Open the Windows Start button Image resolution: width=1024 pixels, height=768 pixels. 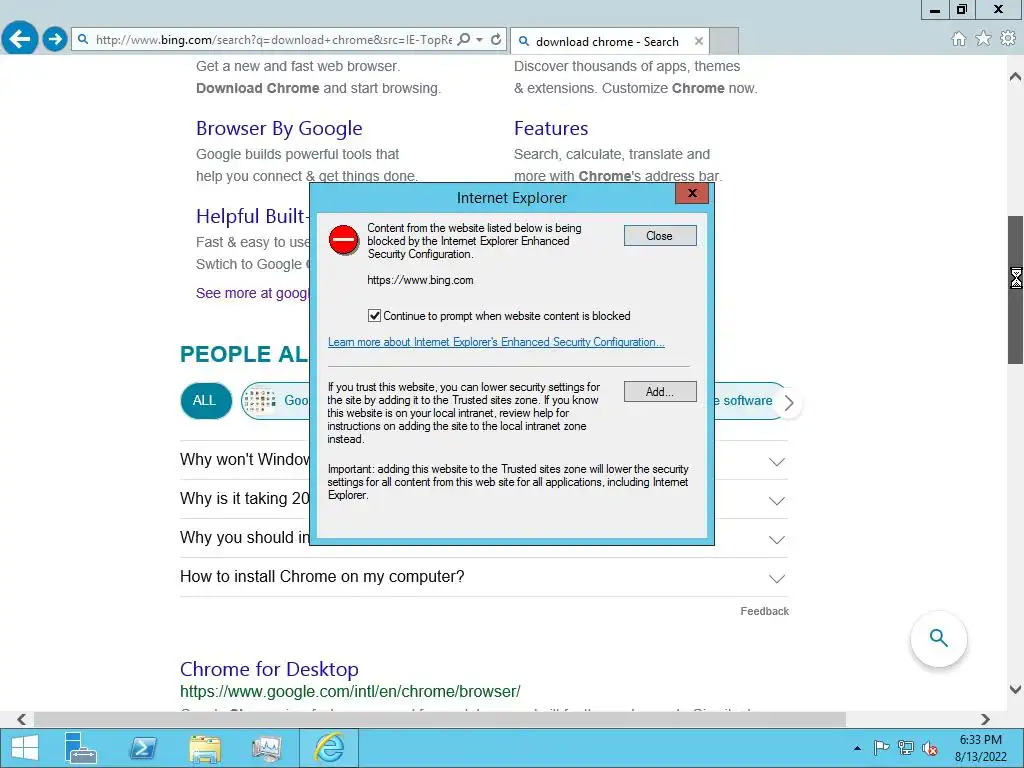25,748
